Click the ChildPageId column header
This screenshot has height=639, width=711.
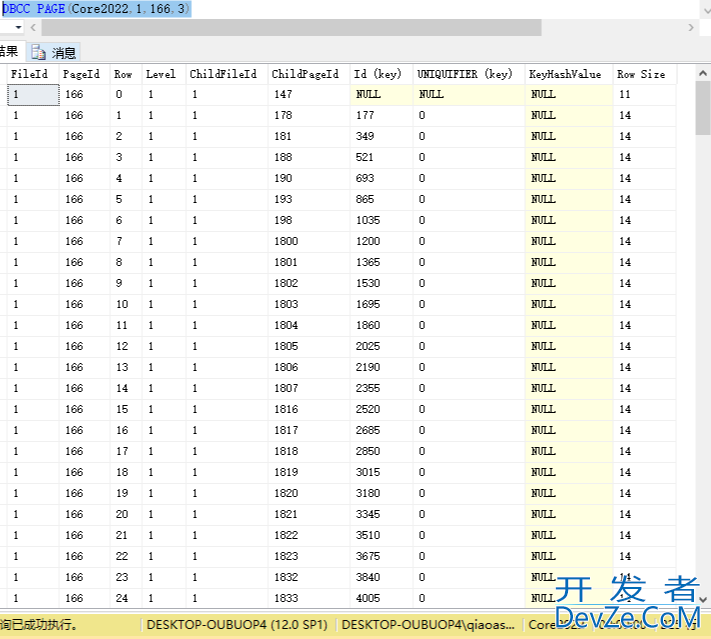point(309,74)
